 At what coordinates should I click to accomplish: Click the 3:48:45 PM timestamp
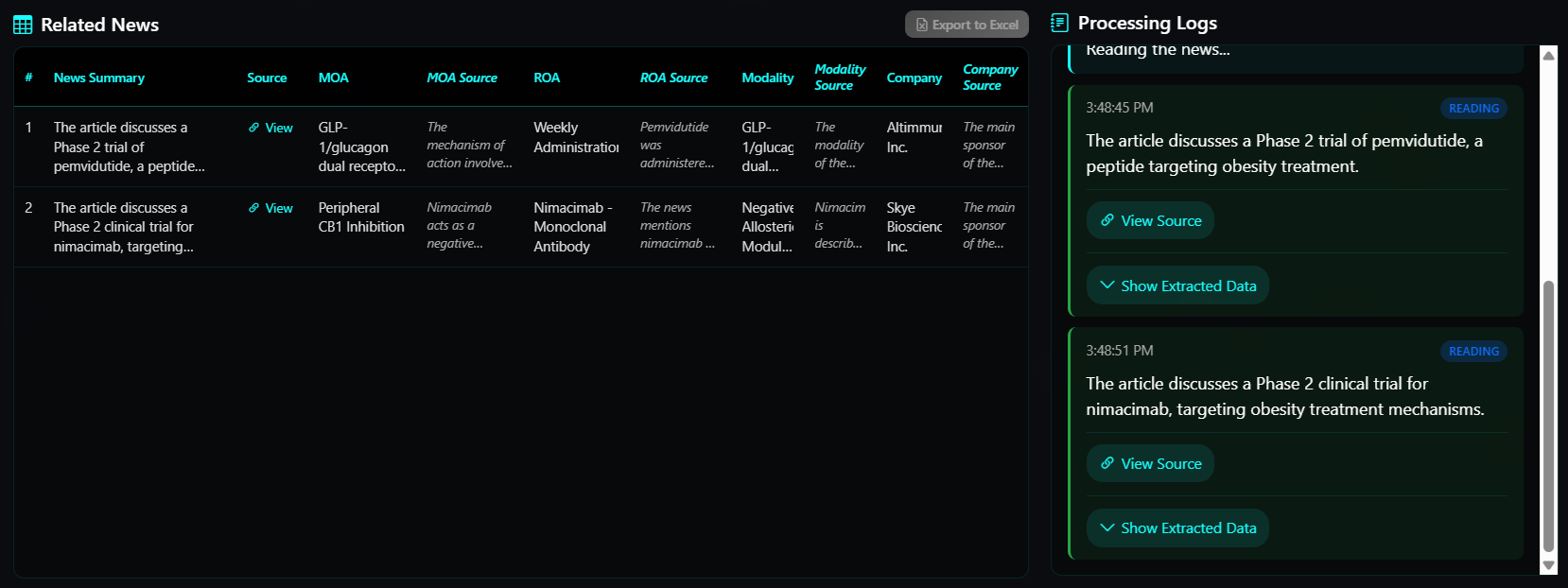point(1120,108)
